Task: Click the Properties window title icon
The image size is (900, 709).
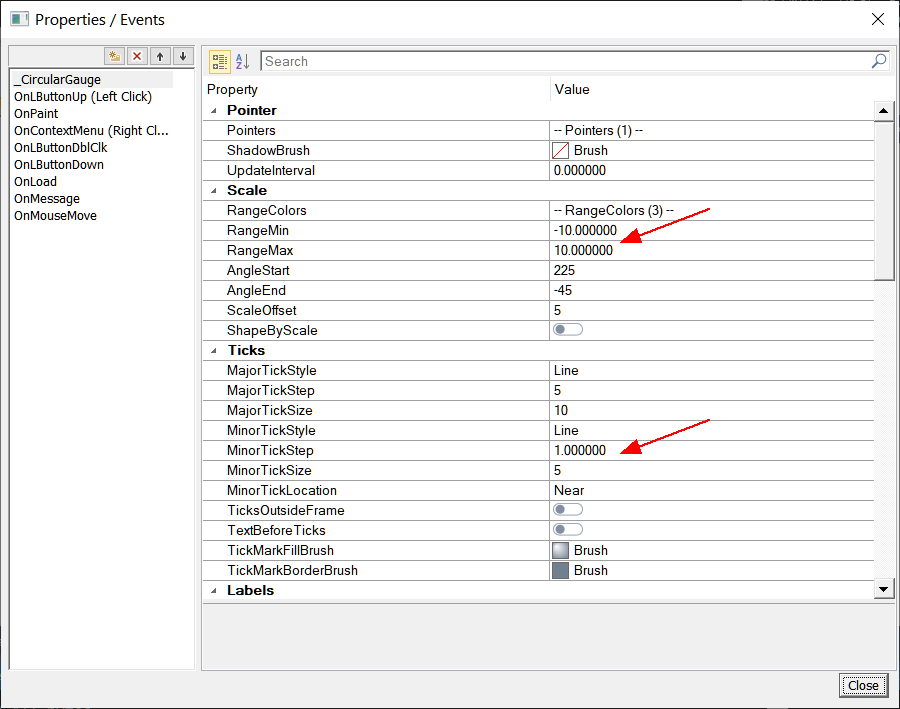Action: click(20, 19)
